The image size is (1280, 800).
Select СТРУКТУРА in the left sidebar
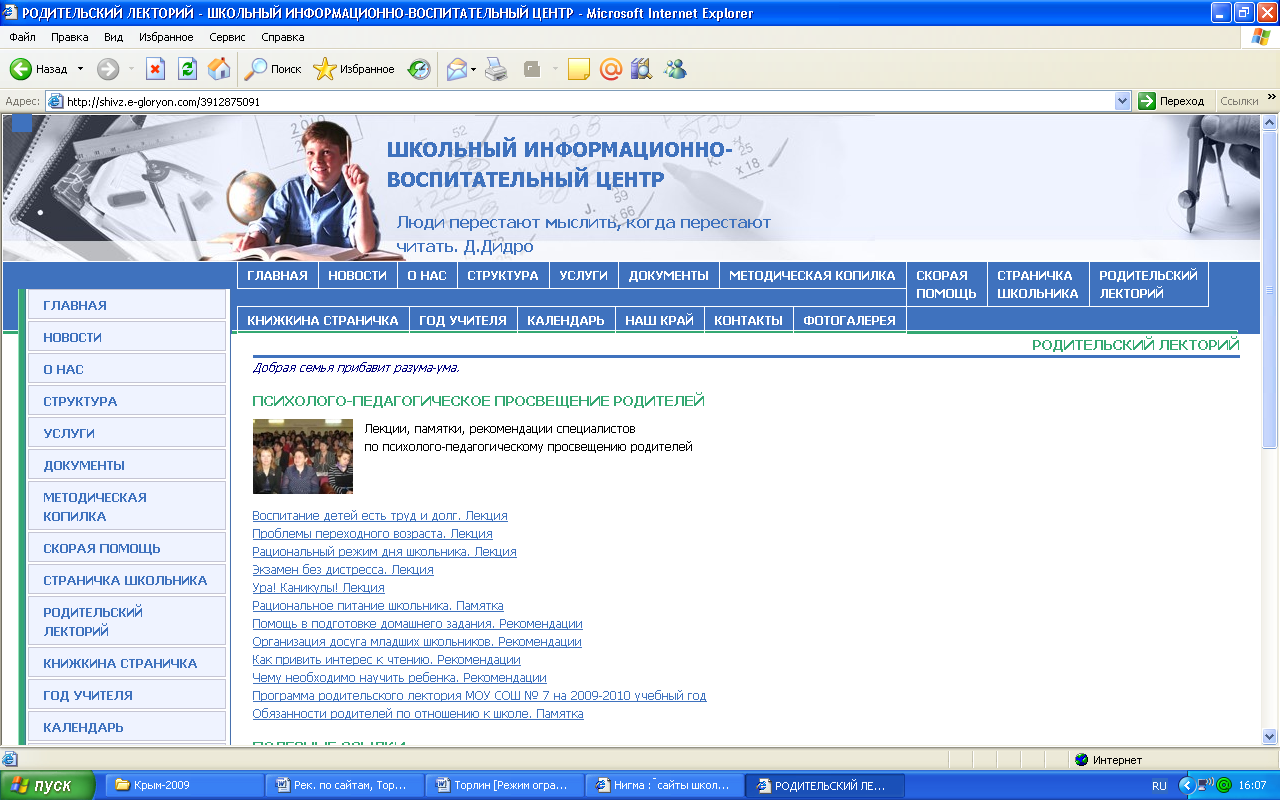pyautogui.click(x=127, y=401)
